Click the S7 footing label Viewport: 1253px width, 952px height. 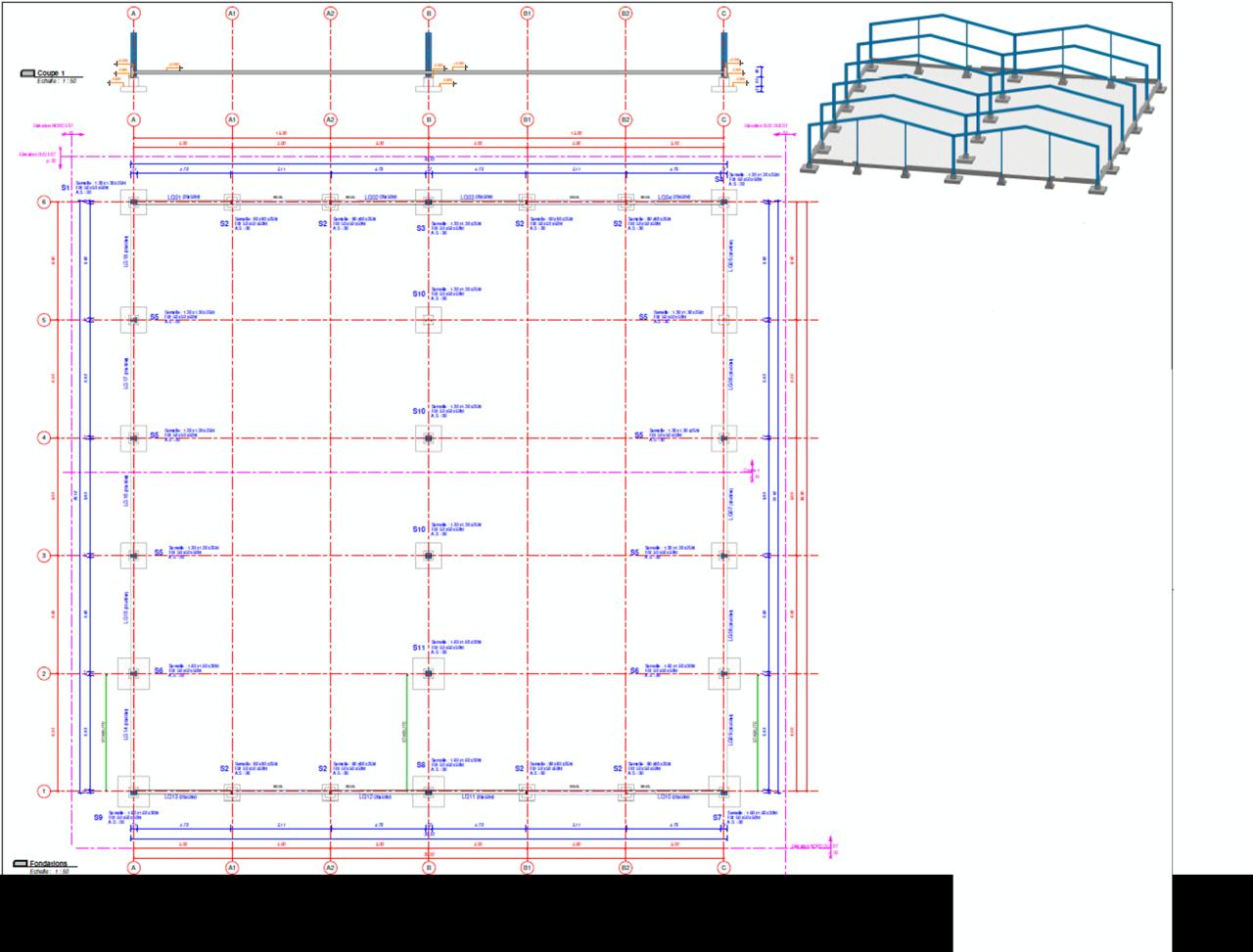pos(717,817)
